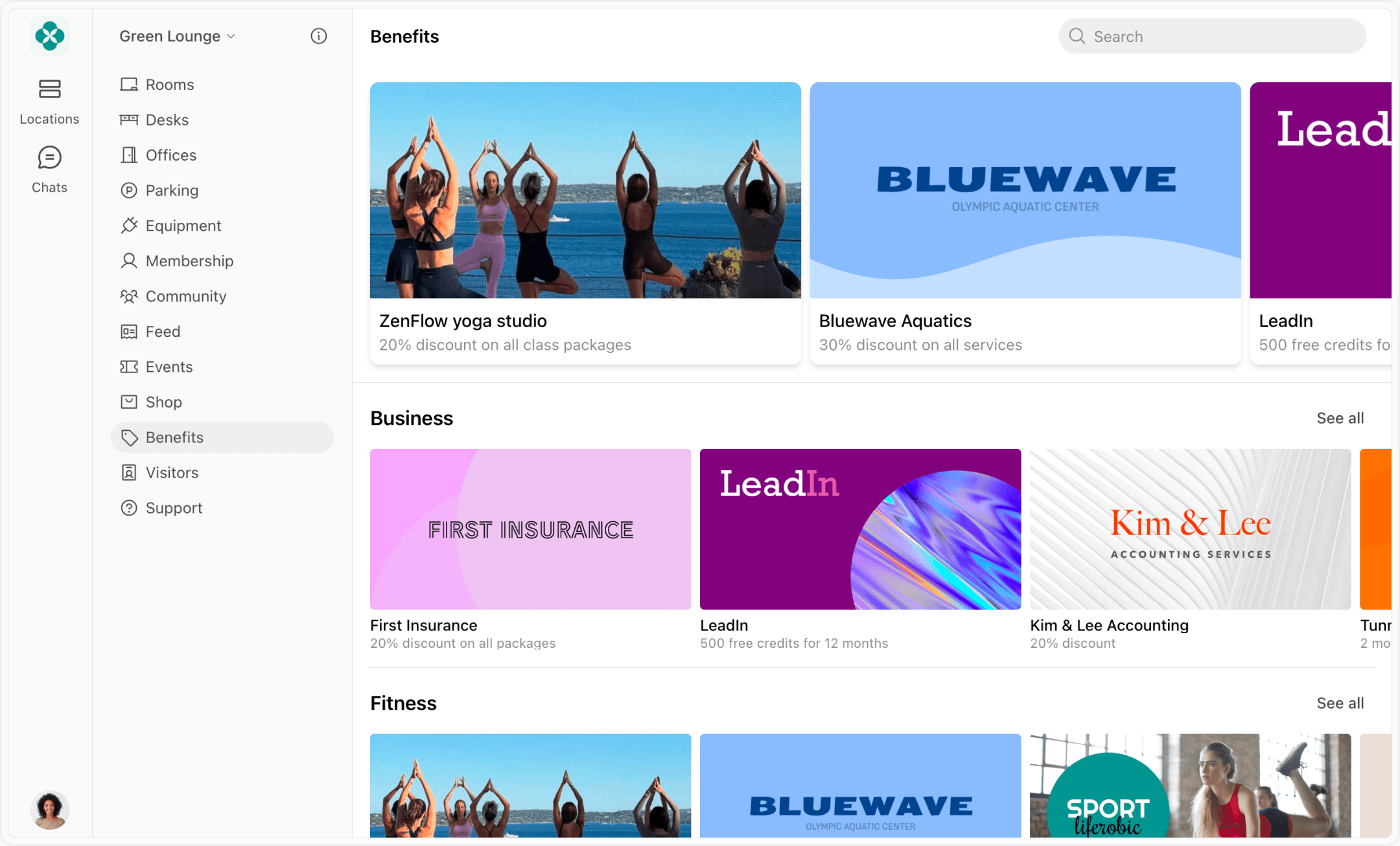
Task: Click the Search input field
Action: tap(1212, 36)
